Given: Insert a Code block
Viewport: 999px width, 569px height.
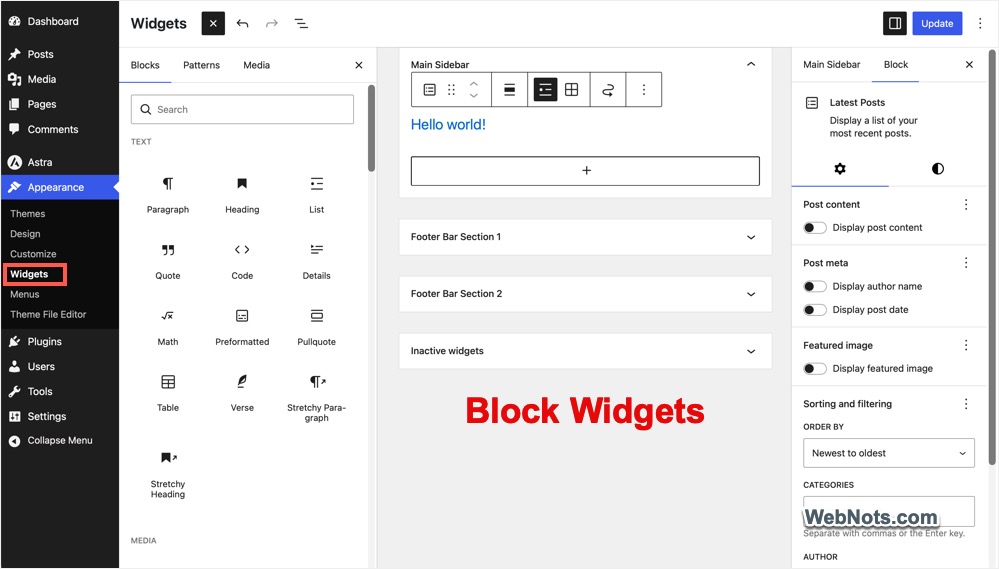Looking at the screenshot, I should pos(242,261).
